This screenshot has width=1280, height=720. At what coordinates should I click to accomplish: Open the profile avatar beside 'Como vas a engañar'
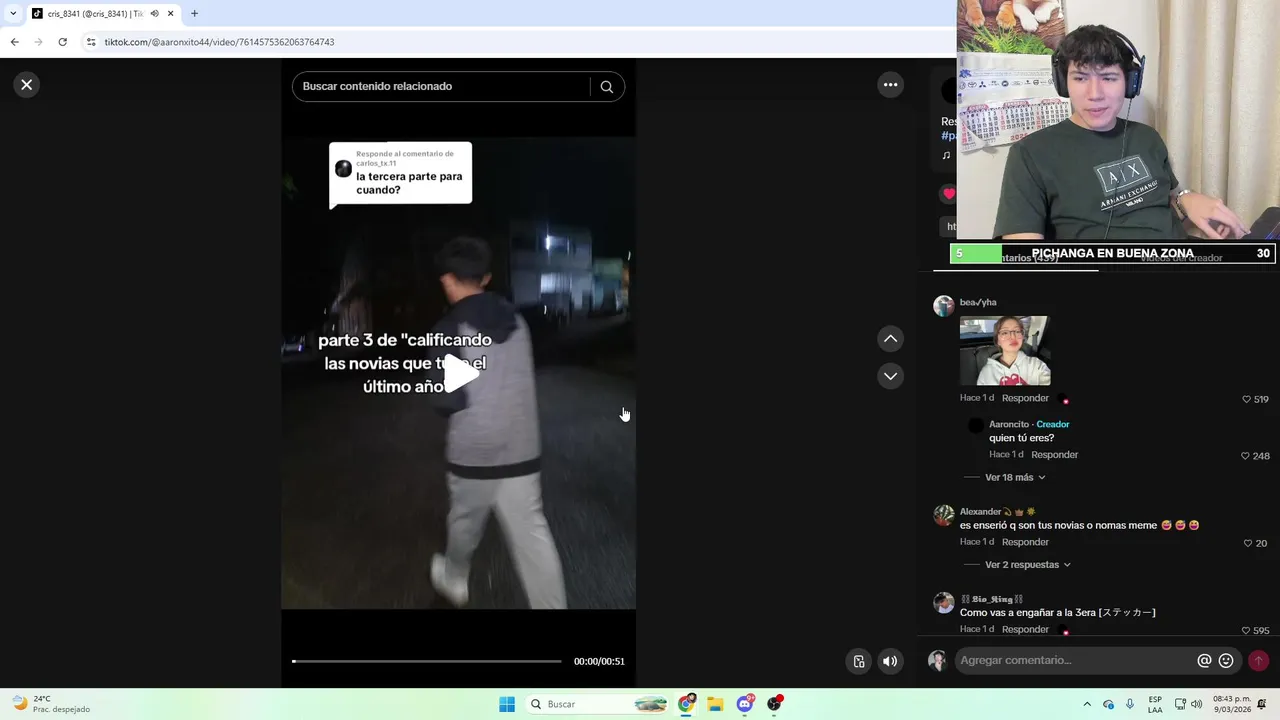[x=943, y=602]
